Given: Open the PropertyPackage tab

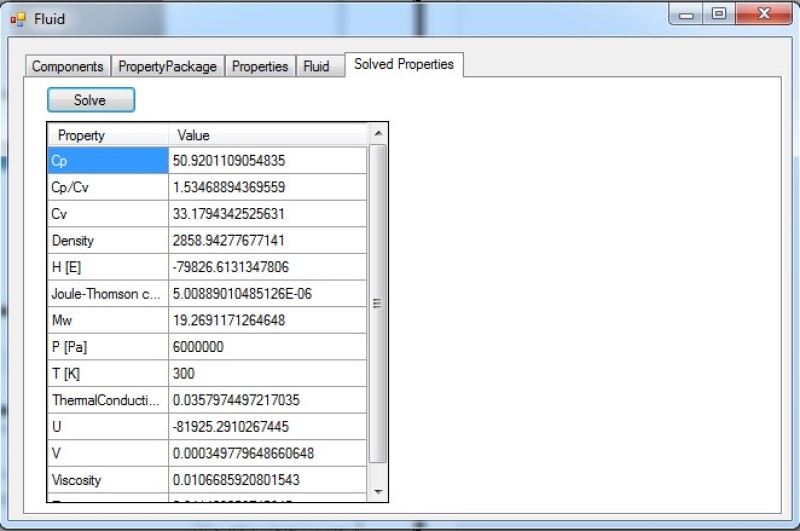Looking at the screenshot, I should [167, 66].
